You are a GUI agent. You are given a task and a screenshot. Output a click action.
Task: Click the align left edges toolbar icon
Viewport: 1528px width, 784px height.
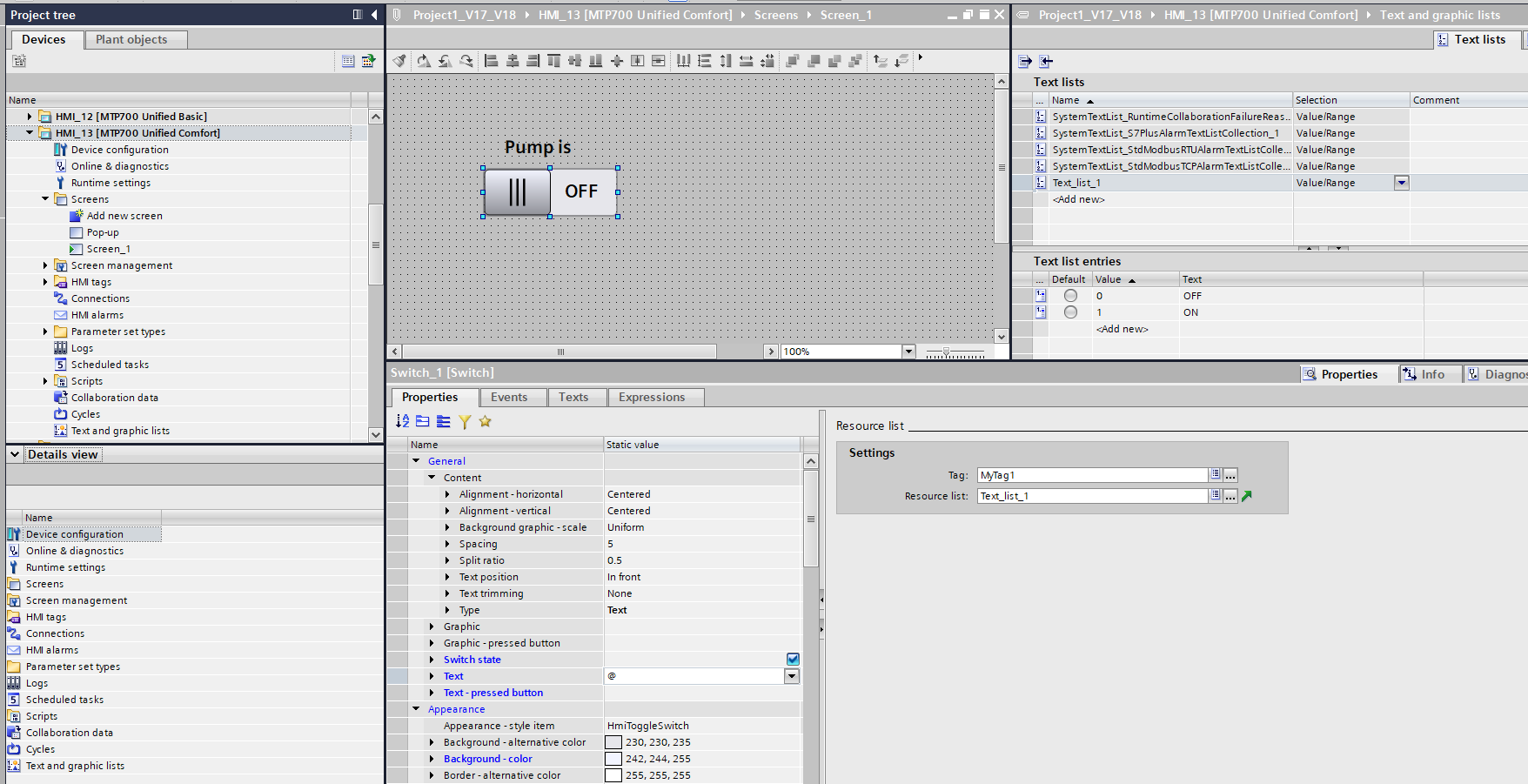[x=491, y=61]
